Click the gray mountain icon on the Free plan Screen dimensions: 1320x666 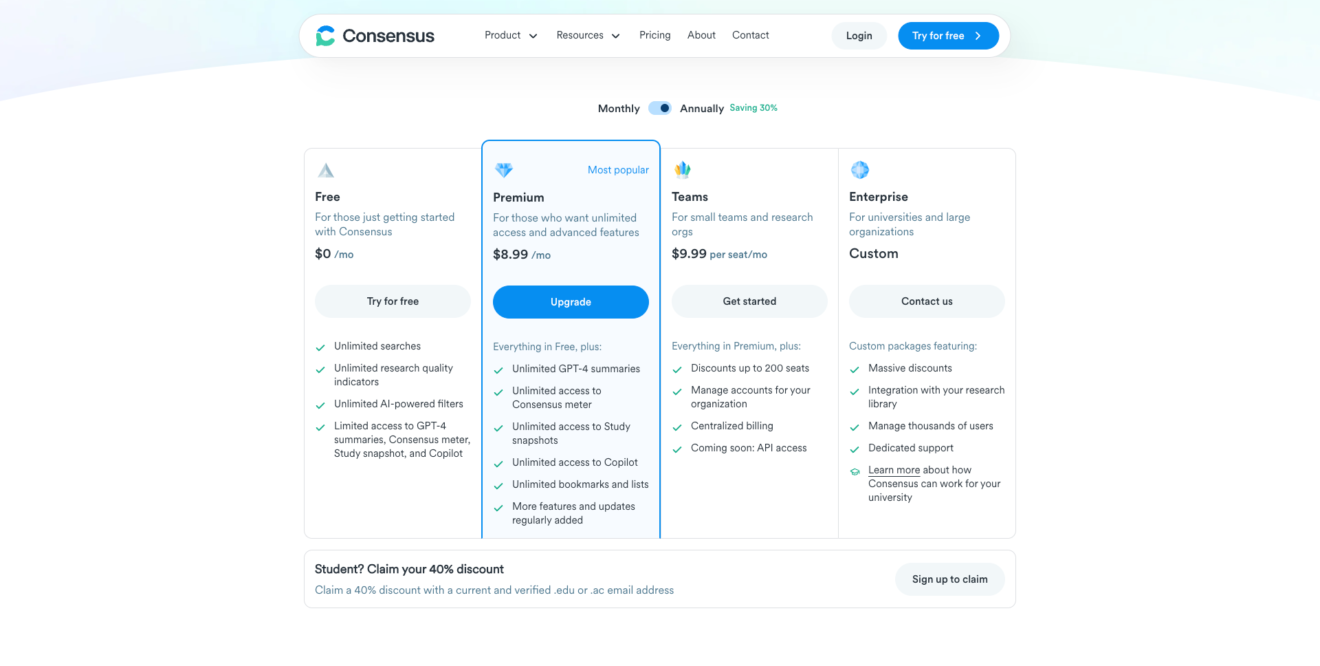pos(325,170)
